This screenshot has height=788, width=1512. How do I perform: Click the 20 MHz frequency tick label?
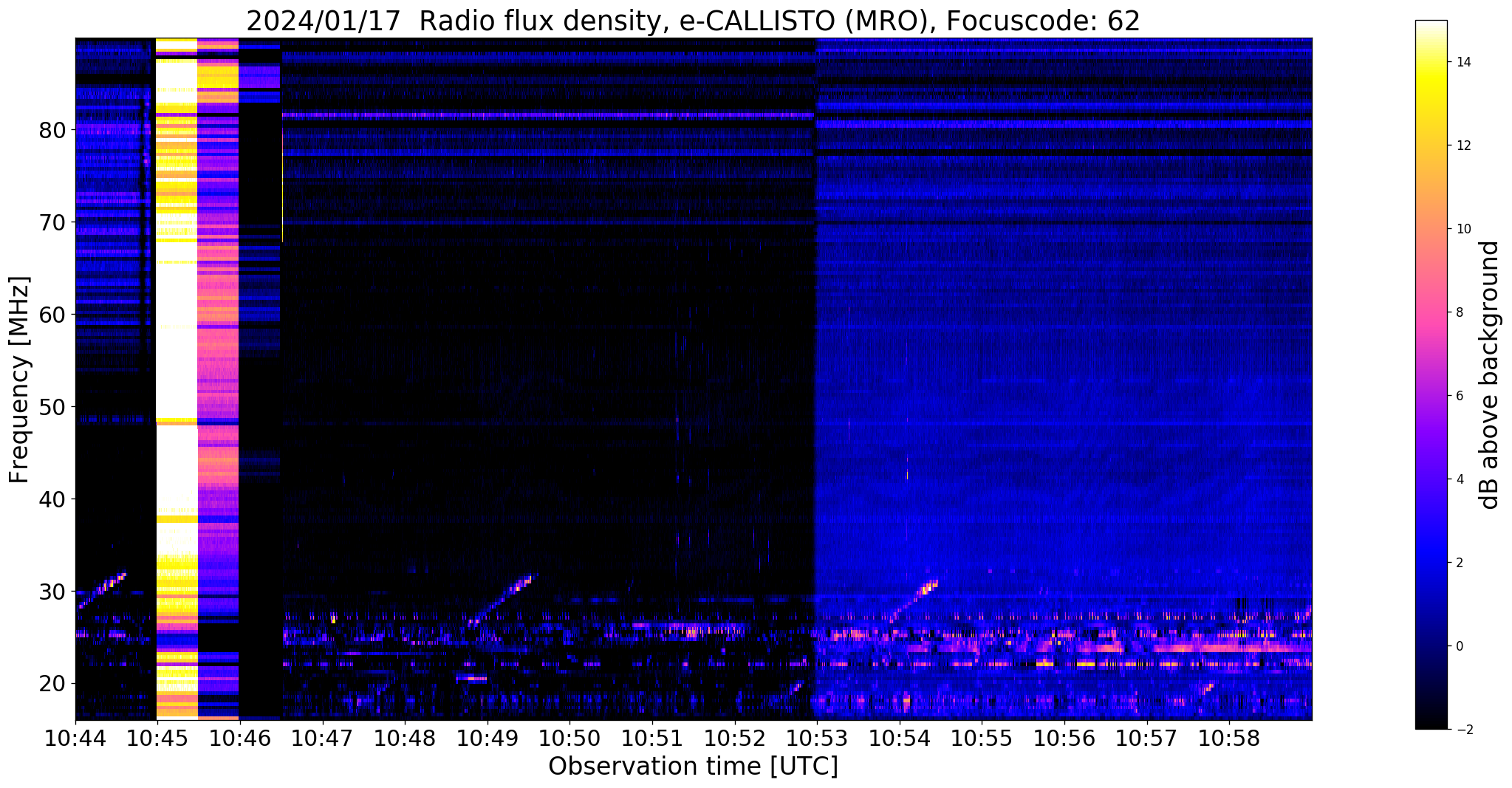[52, 684]
